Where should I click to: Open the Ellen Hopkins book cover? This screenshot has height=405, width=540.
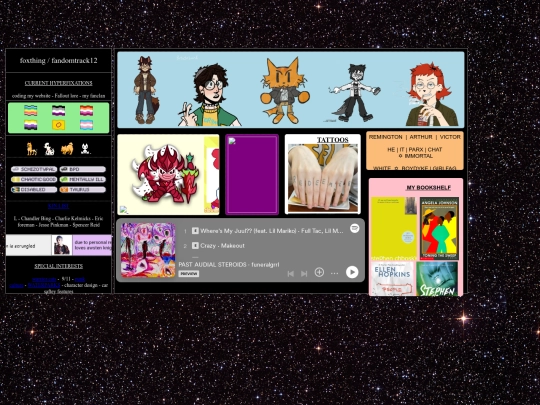[392, 279]
